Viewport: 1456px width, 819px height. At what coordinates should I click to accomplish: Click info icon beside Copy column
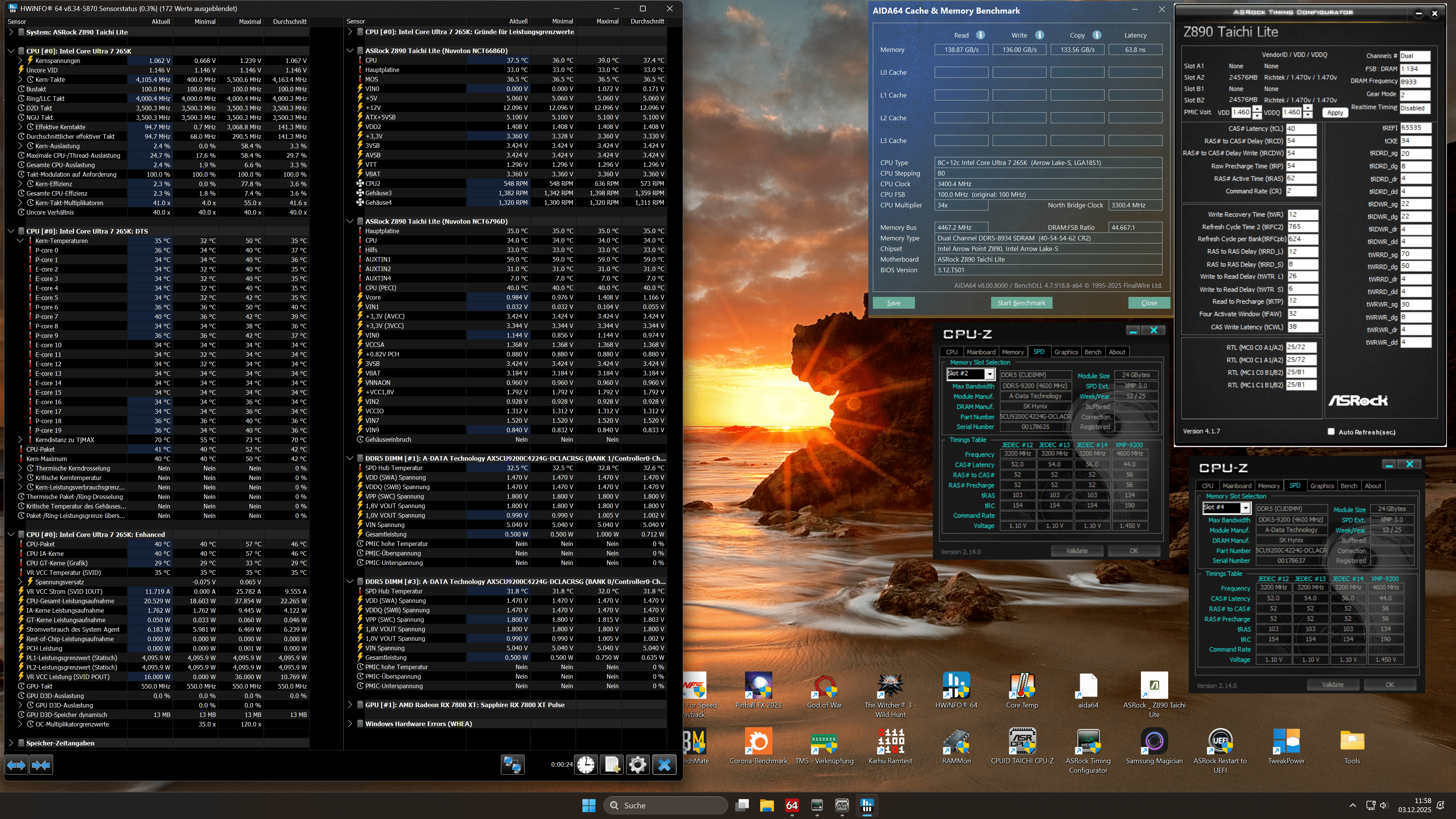(1097, 35)
